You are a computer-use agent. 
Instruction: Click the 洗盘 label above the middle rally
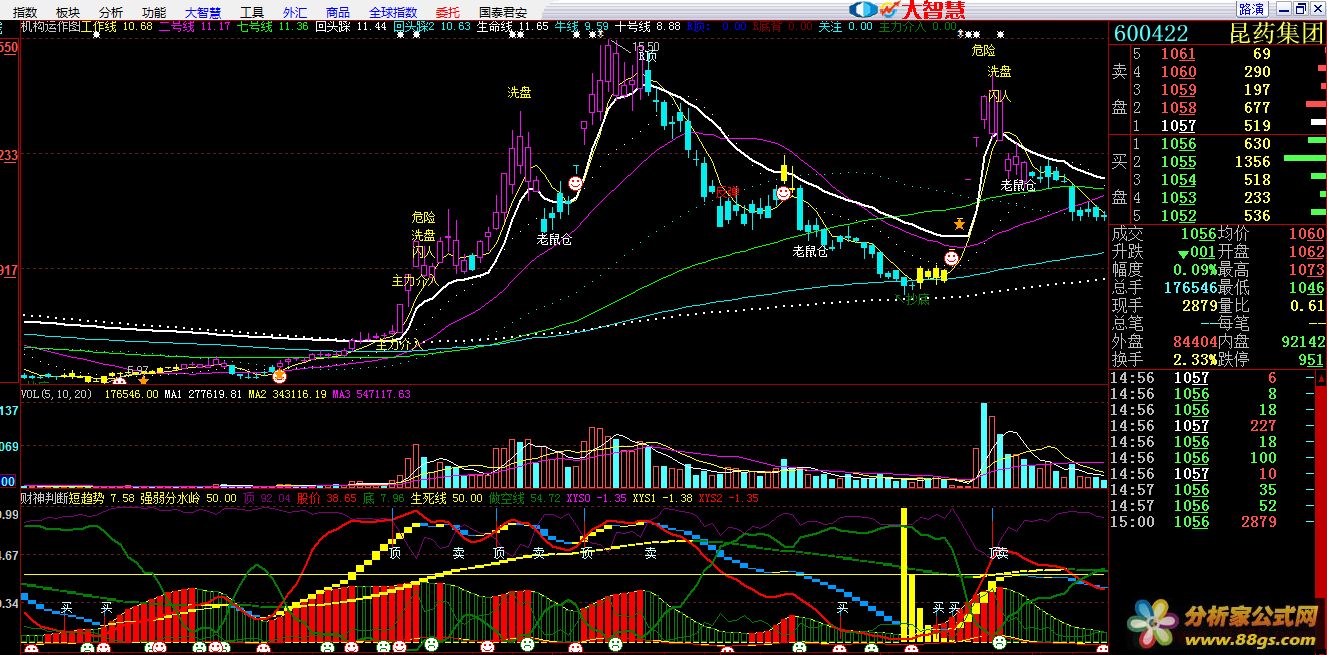click(x=519, y=92)
